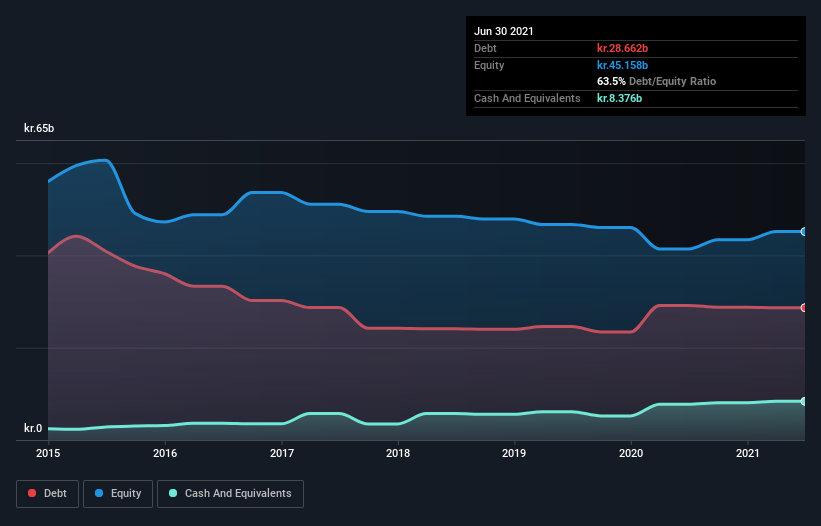Click the 2019 x-axis label
The height and width of the screenshot is (526, 821).
[514, 453]
